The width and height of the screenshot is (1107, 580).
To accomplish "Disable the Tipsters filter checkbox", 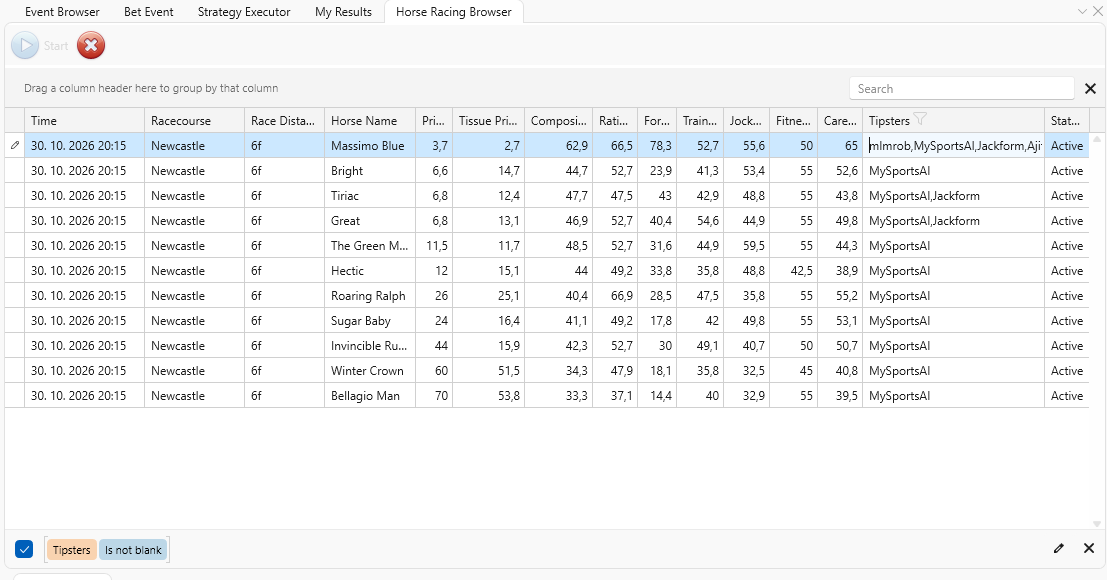I will 24,550.
